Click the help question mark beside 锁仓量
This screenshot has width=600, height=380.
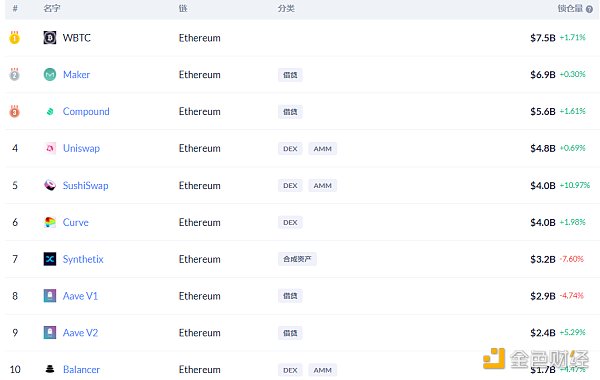click(x=589, y=9)
